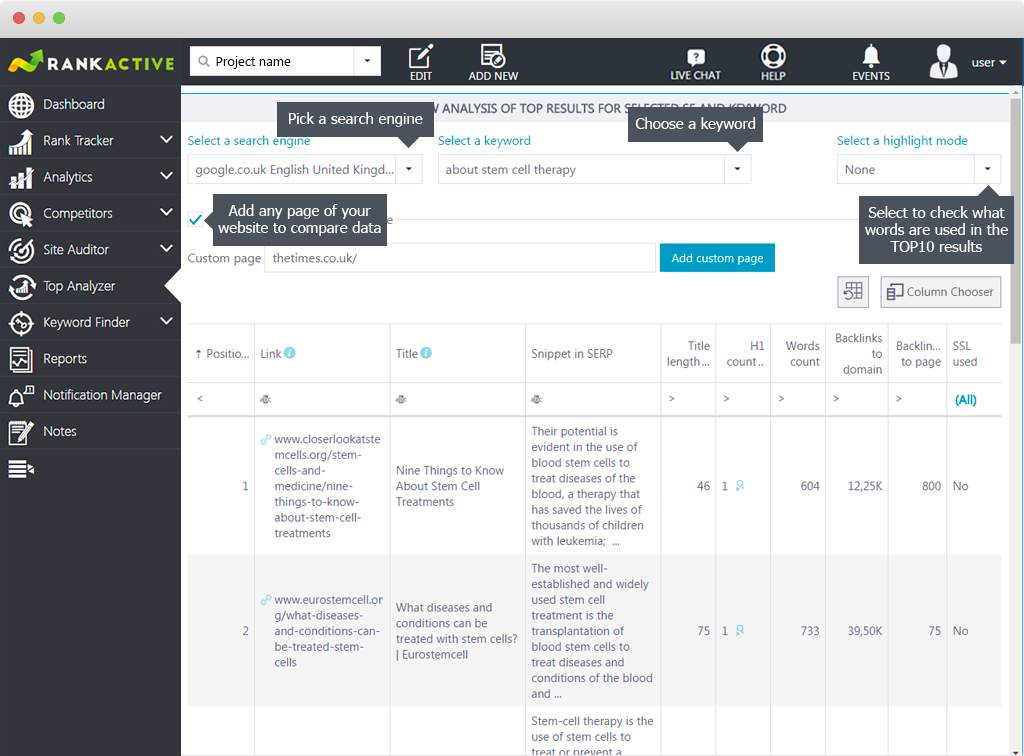The width and height of the screenshot is (1024, 756).
Task: Click the Analytics bar chart icon
Action: tap(21, 178)
